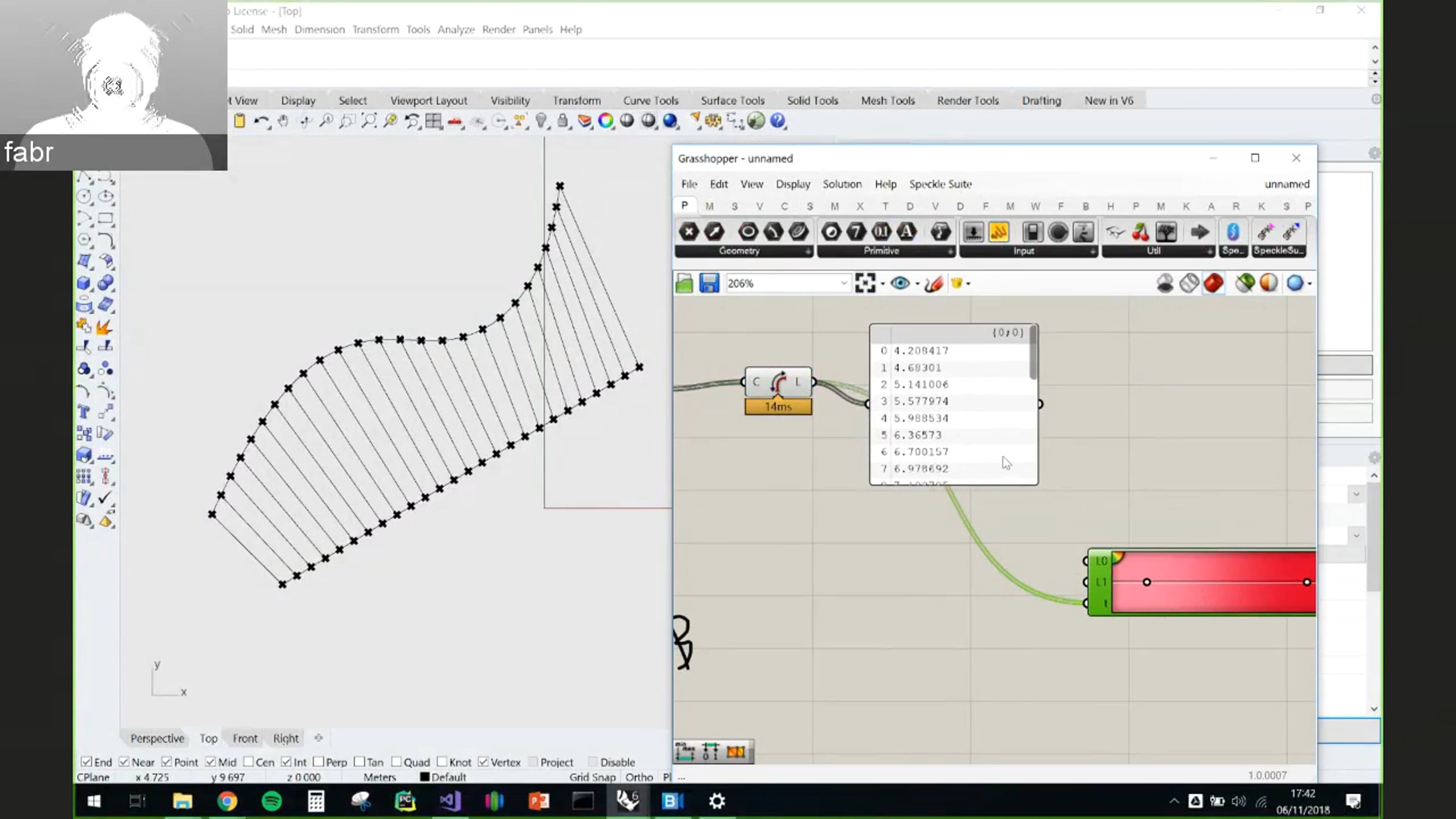Click the curve length component on the canvas
Screen dimensions: 1456x819
(x=778, y=382)
